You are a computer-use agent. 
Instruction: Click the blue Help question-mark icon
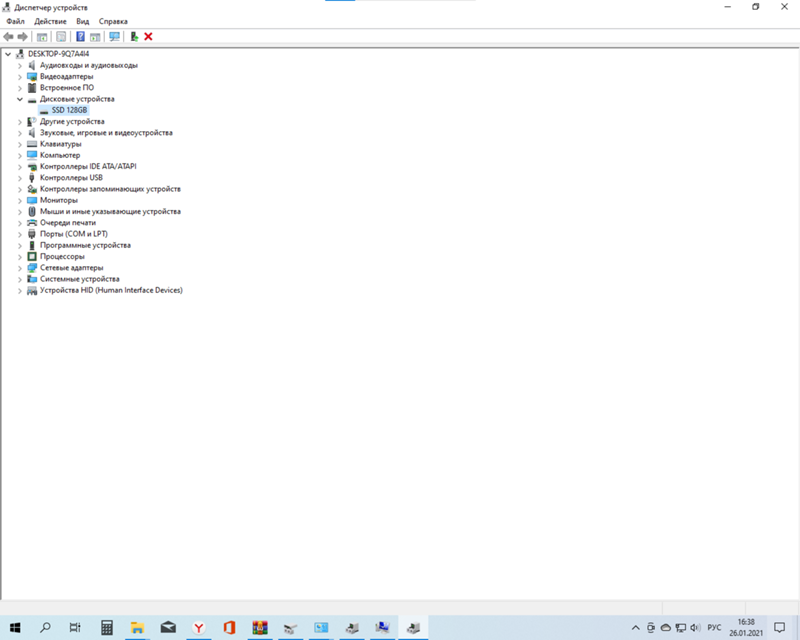pos(80,37)
